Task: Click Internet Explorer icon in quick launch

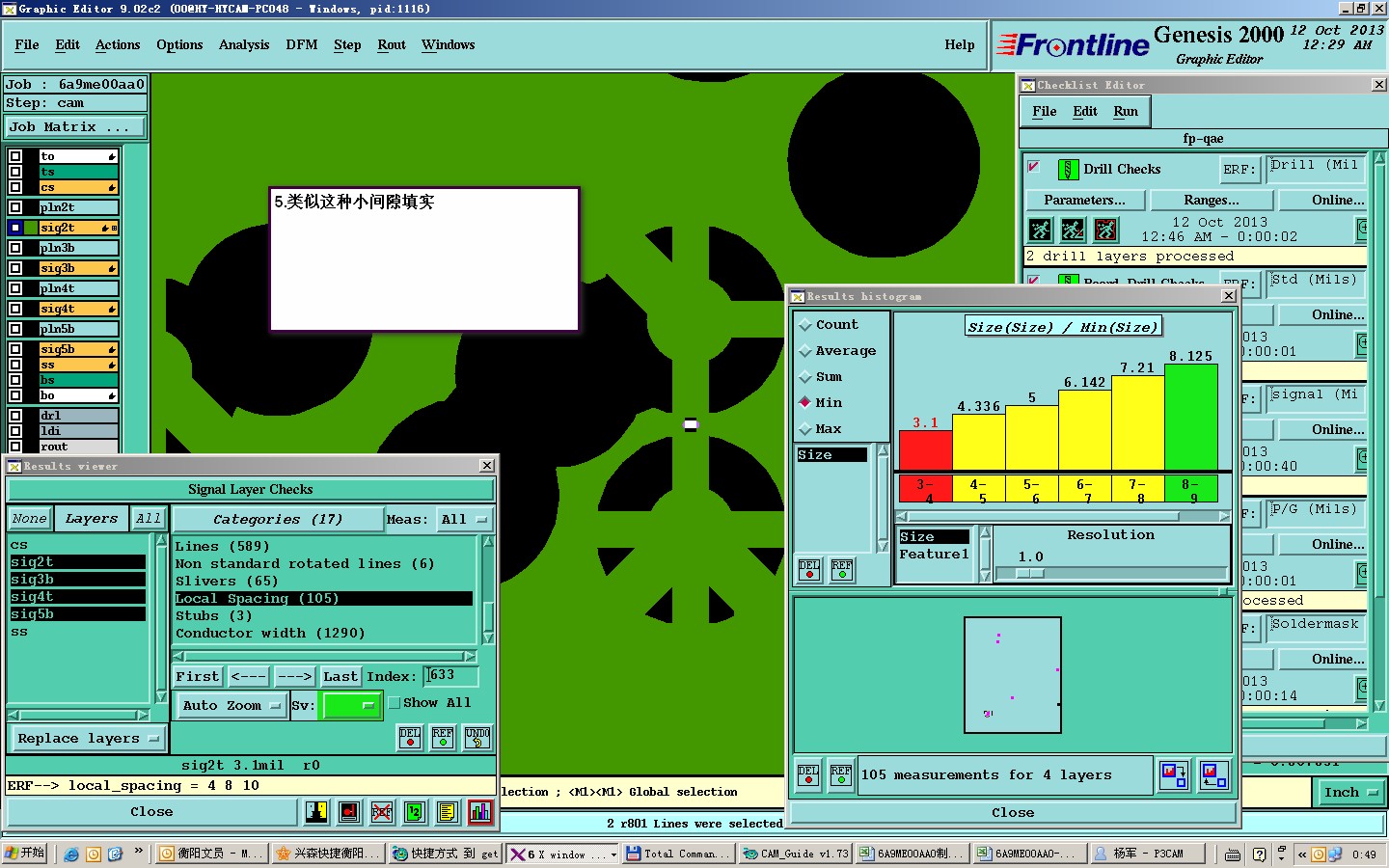Action: click(x=71, y=854)
